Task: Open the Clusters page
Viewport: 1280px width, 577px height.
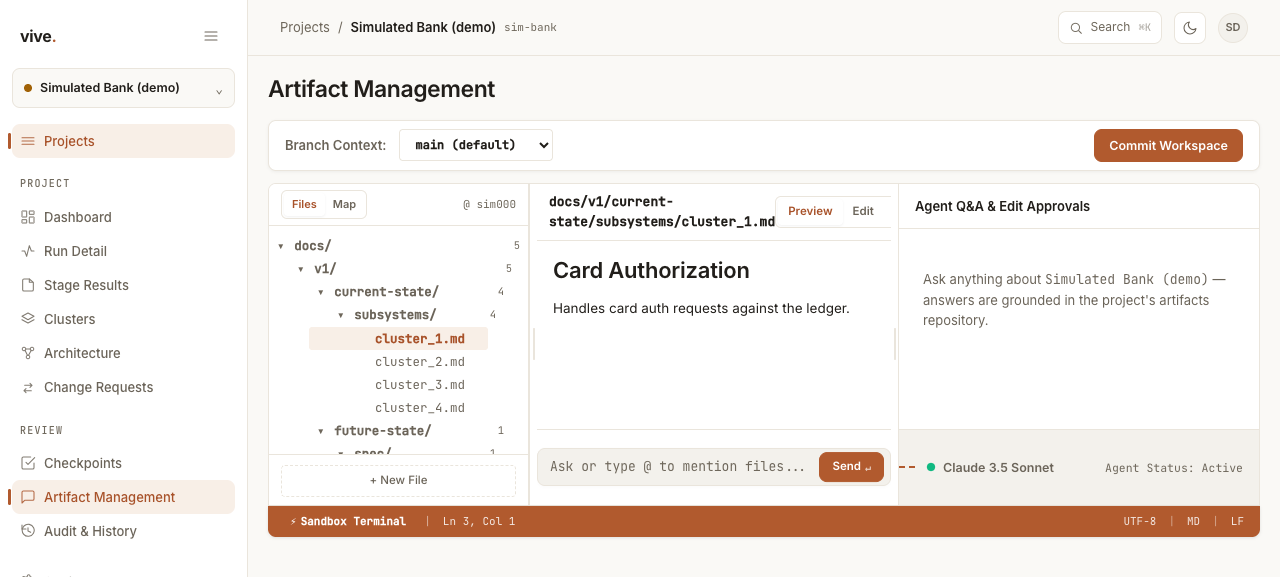Action: click(123, 319)
